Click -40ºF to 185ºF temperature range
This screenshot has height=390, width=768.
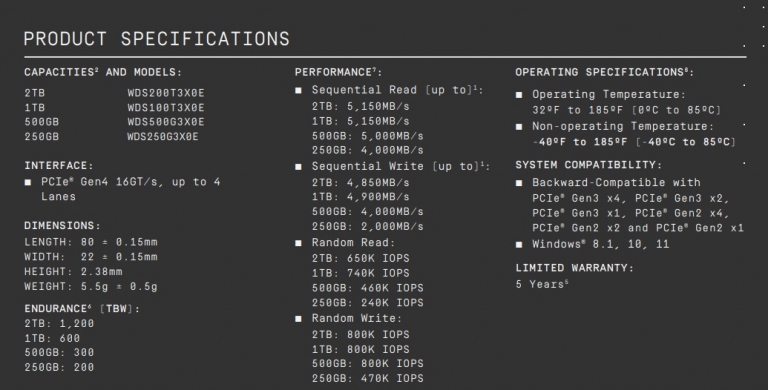(x=634, y=142)
